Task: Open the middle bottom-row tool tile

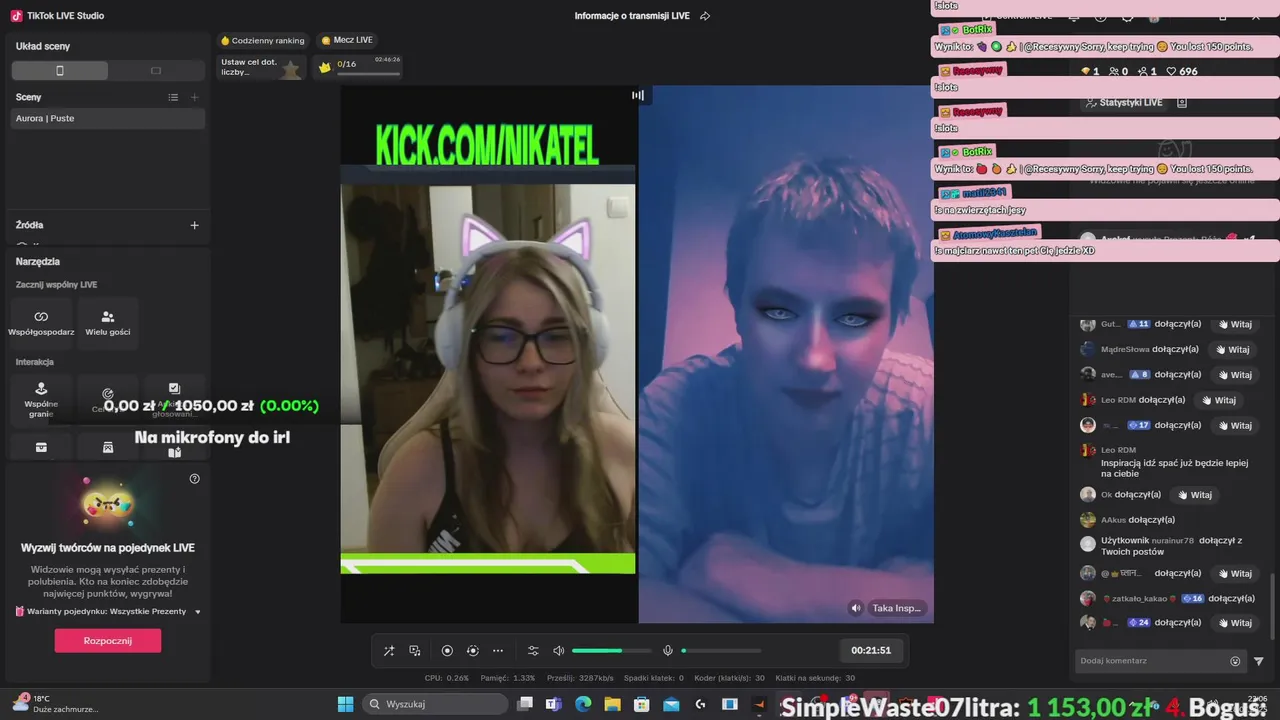Action: click(108, 447)
